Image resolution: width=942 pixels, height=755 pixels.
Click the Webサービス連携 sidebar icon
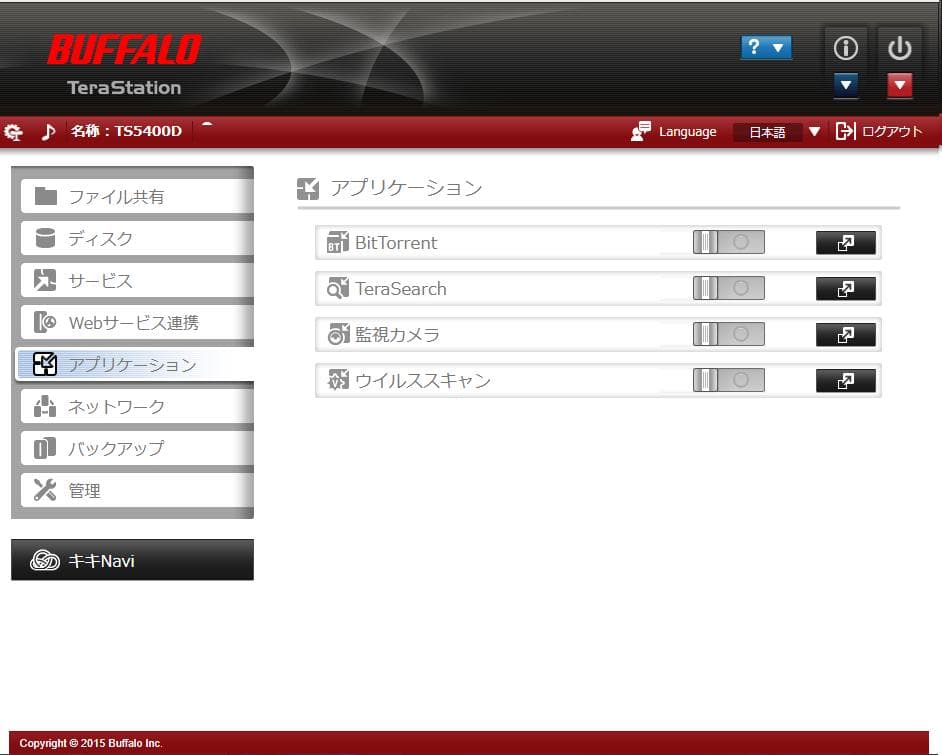[x=45, y=322]
